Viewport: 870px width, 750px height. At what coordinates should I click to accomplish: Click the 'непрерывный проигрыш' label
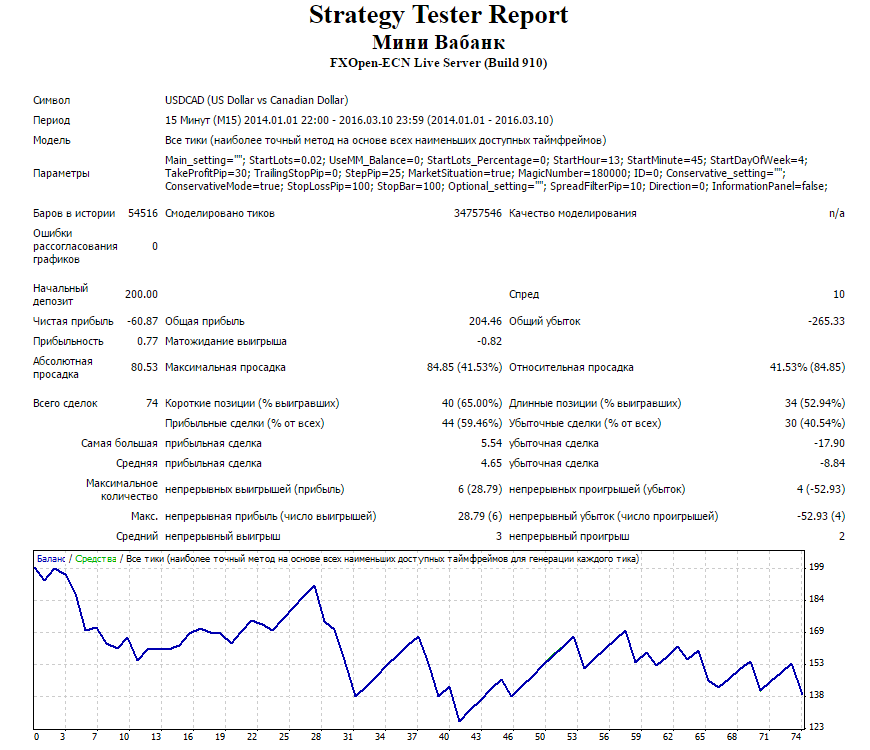pos(569,536)
